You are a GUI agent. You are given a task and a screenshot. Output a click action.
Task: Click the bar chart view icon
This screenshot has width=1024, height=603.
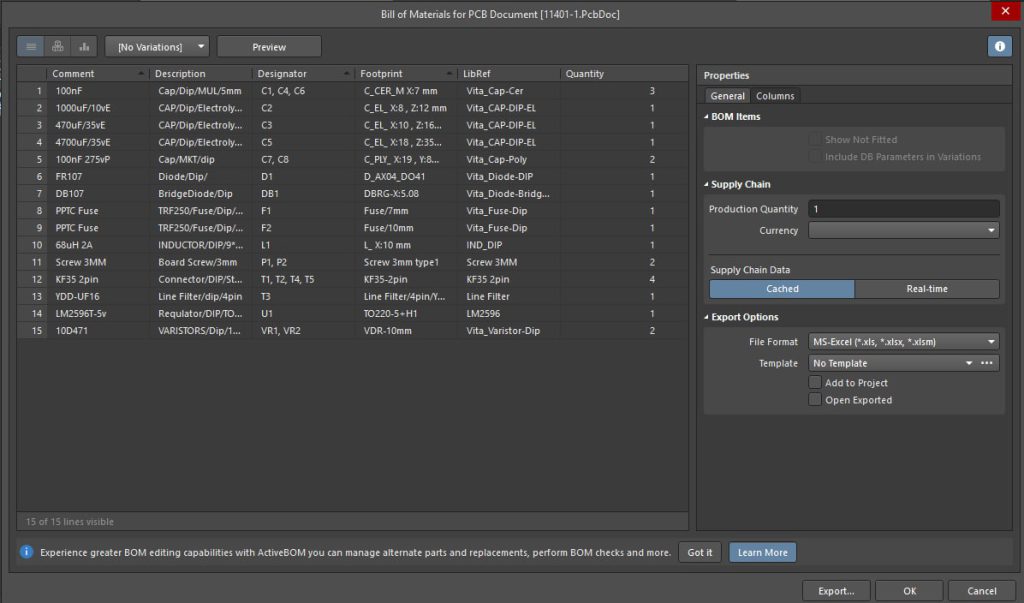pos(84,46)
